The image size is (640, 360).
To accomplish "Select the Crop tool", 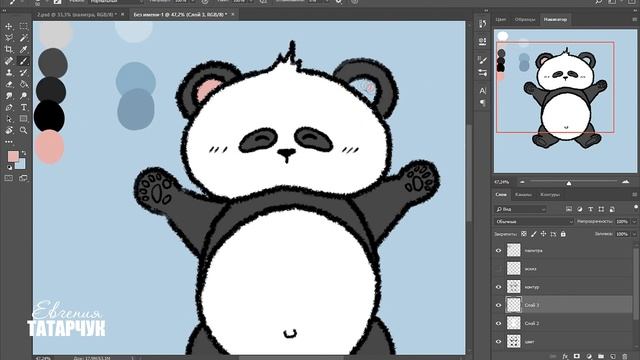I will click(9, 49).
